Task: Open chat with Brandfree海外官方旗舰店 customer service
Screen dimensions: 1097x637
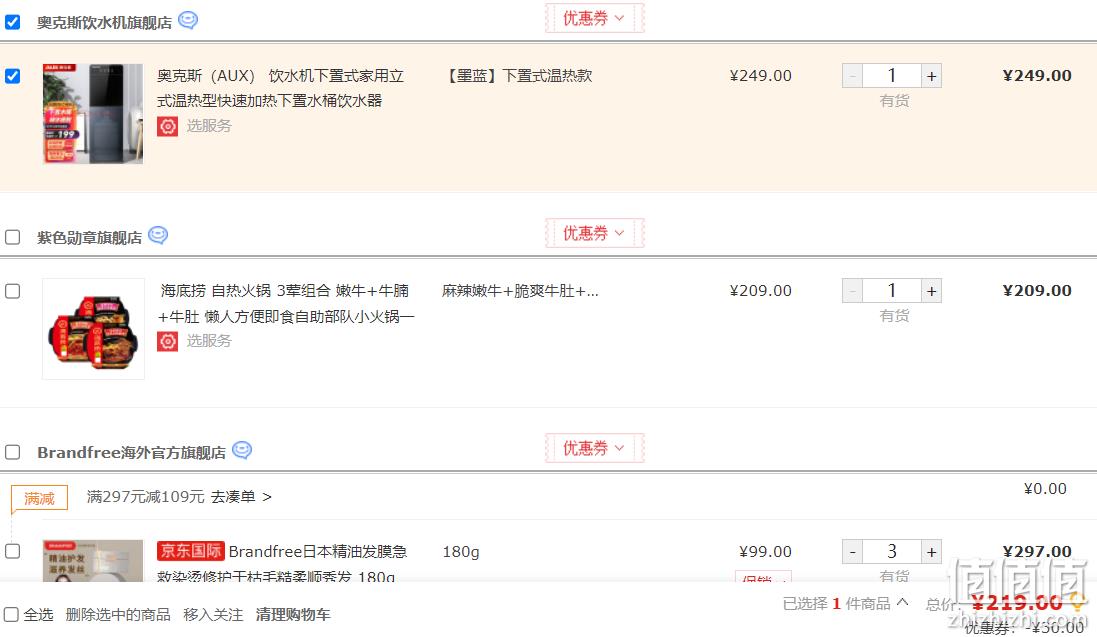Action: click(242, 450)
